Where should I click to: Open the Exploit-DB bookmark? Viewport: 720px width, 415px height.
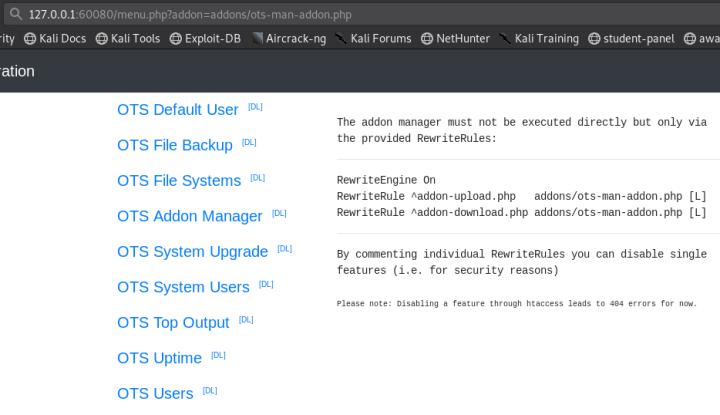(206, 39)
